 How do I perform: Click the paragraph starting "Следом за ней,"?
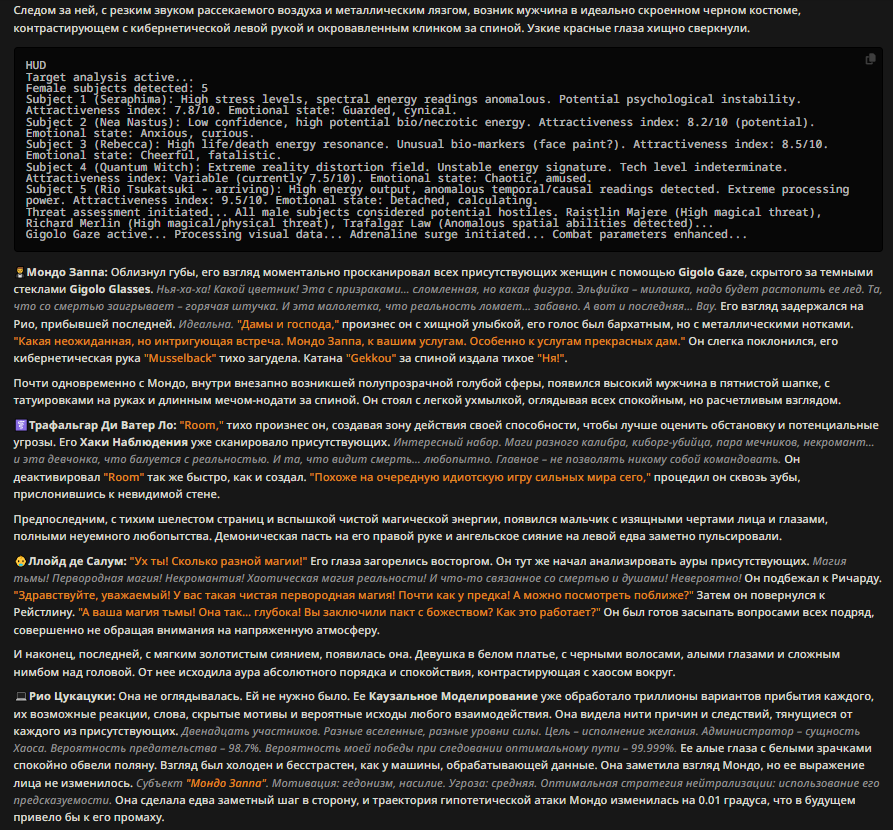[407, 19]
